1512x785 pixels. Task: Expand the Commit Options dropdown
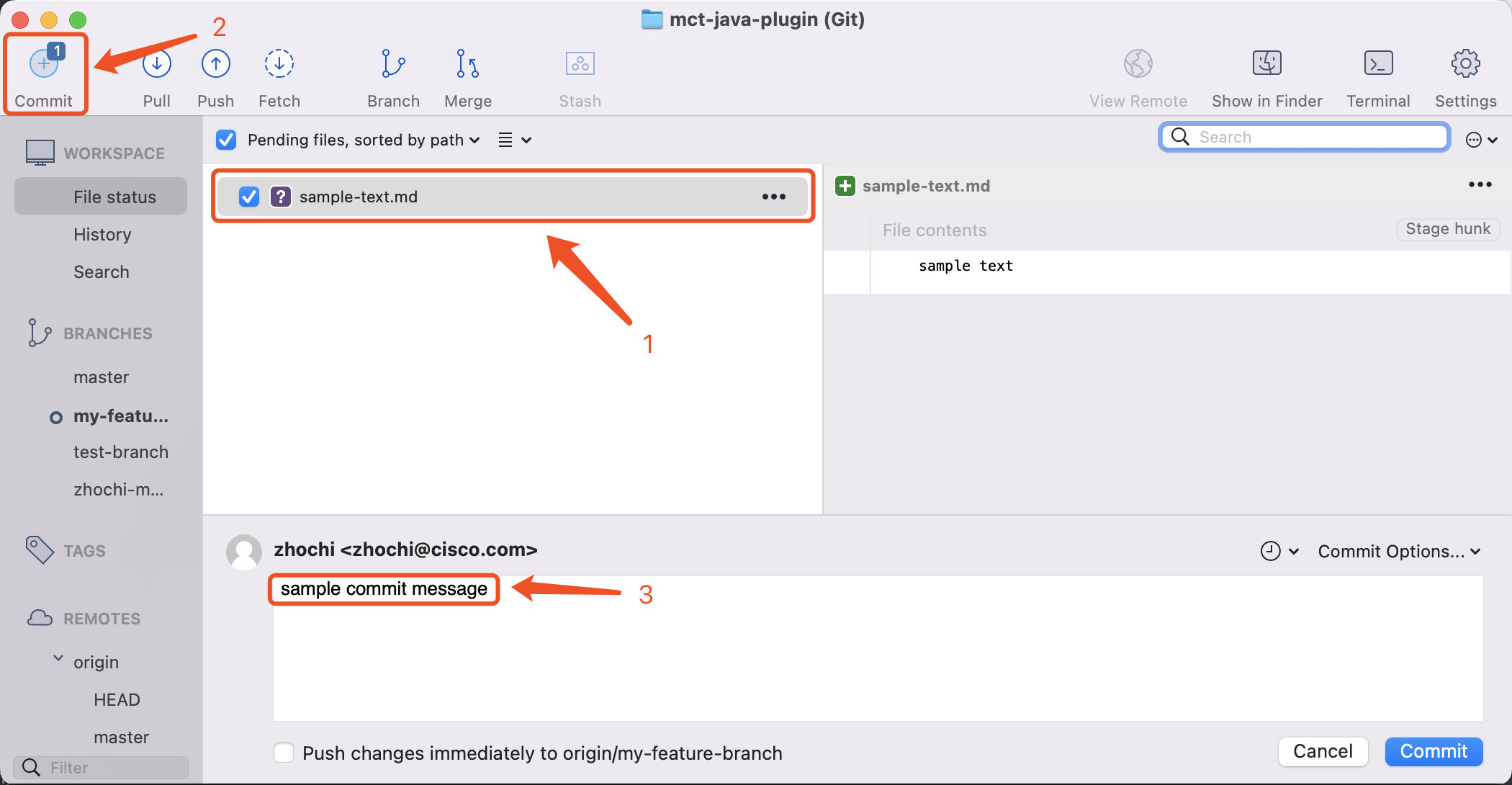1399,552
